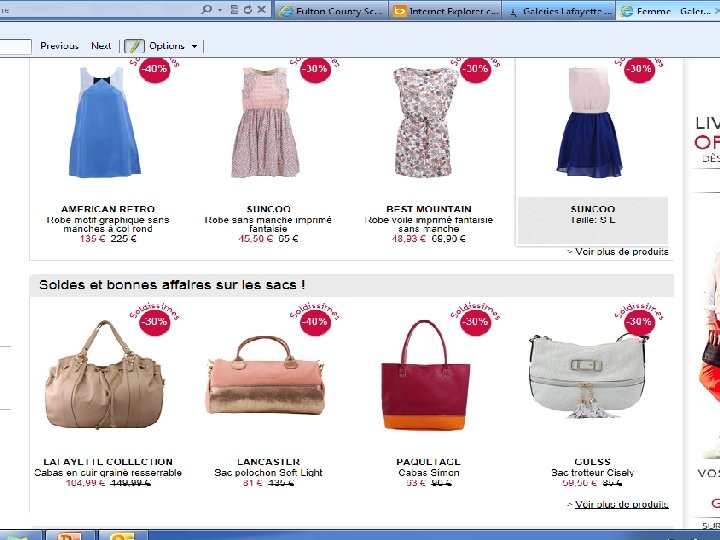The image size is (720, 540).
Task: Switch to the Internet Explorer c... tab
Action: pos(446,11)
